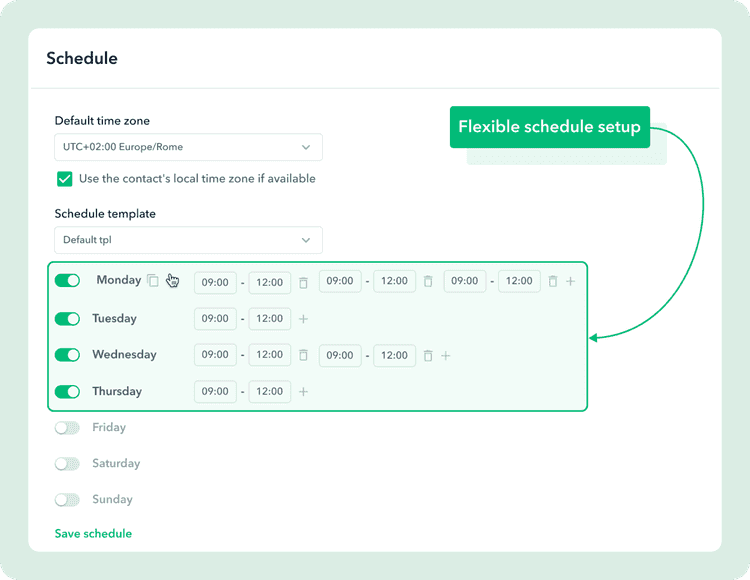Delete Monday's second time slot
750x580 pixels.
pos(428,281)
